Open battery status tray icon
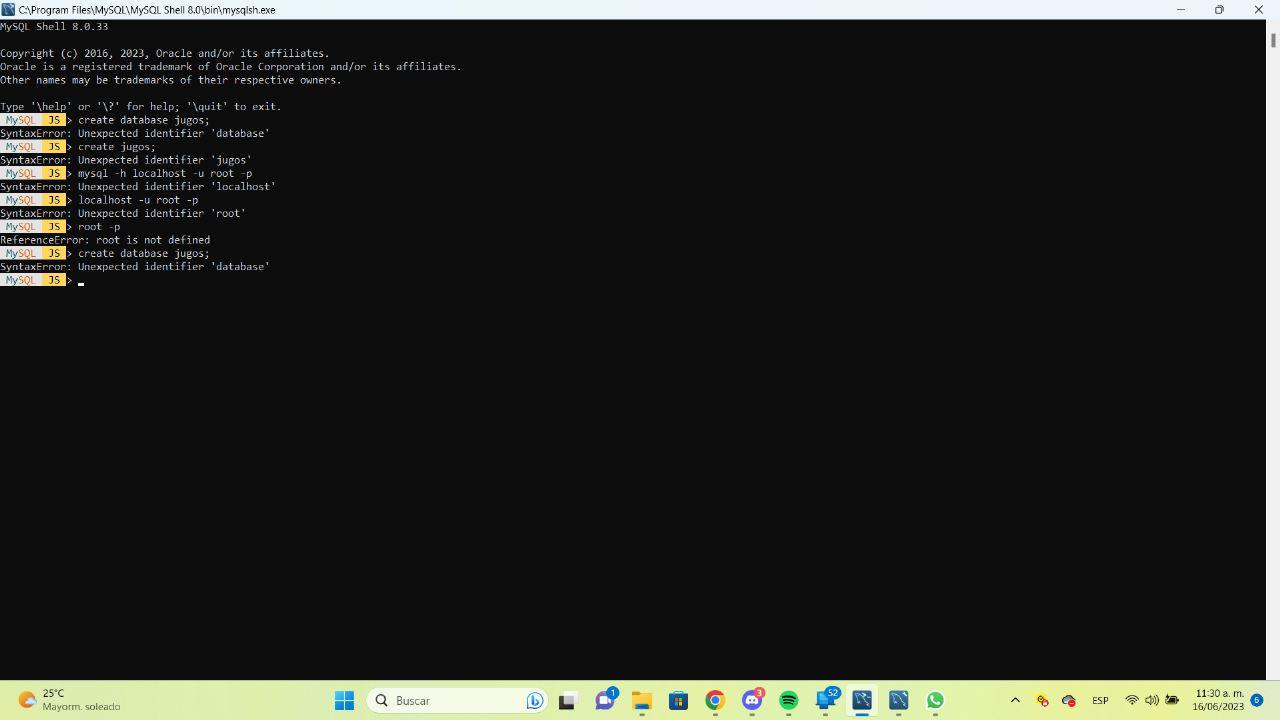Screen dimensions: 1280x720 point(1172,700)
